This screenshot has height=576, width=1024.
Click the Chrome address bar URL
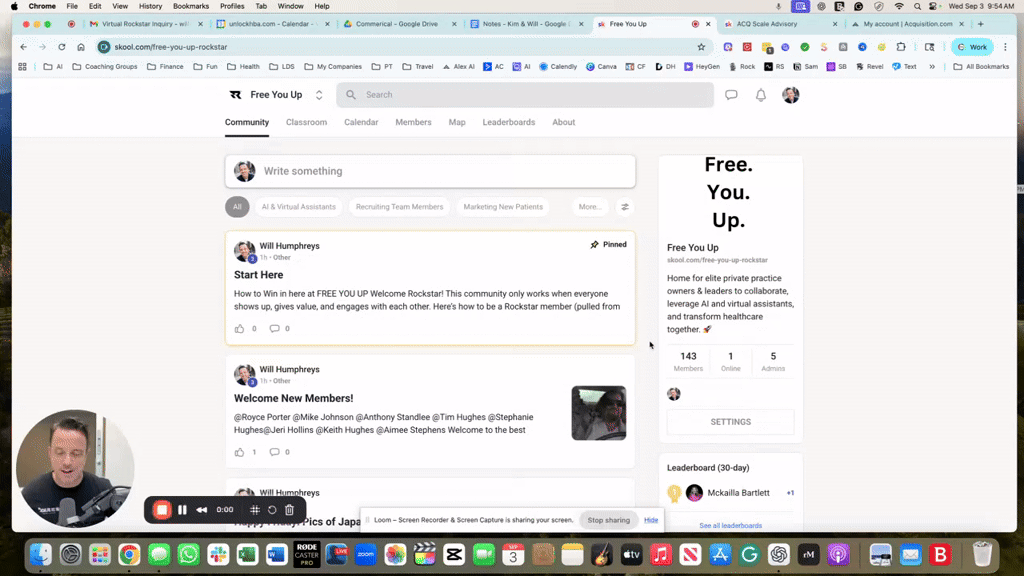(170, 47)
